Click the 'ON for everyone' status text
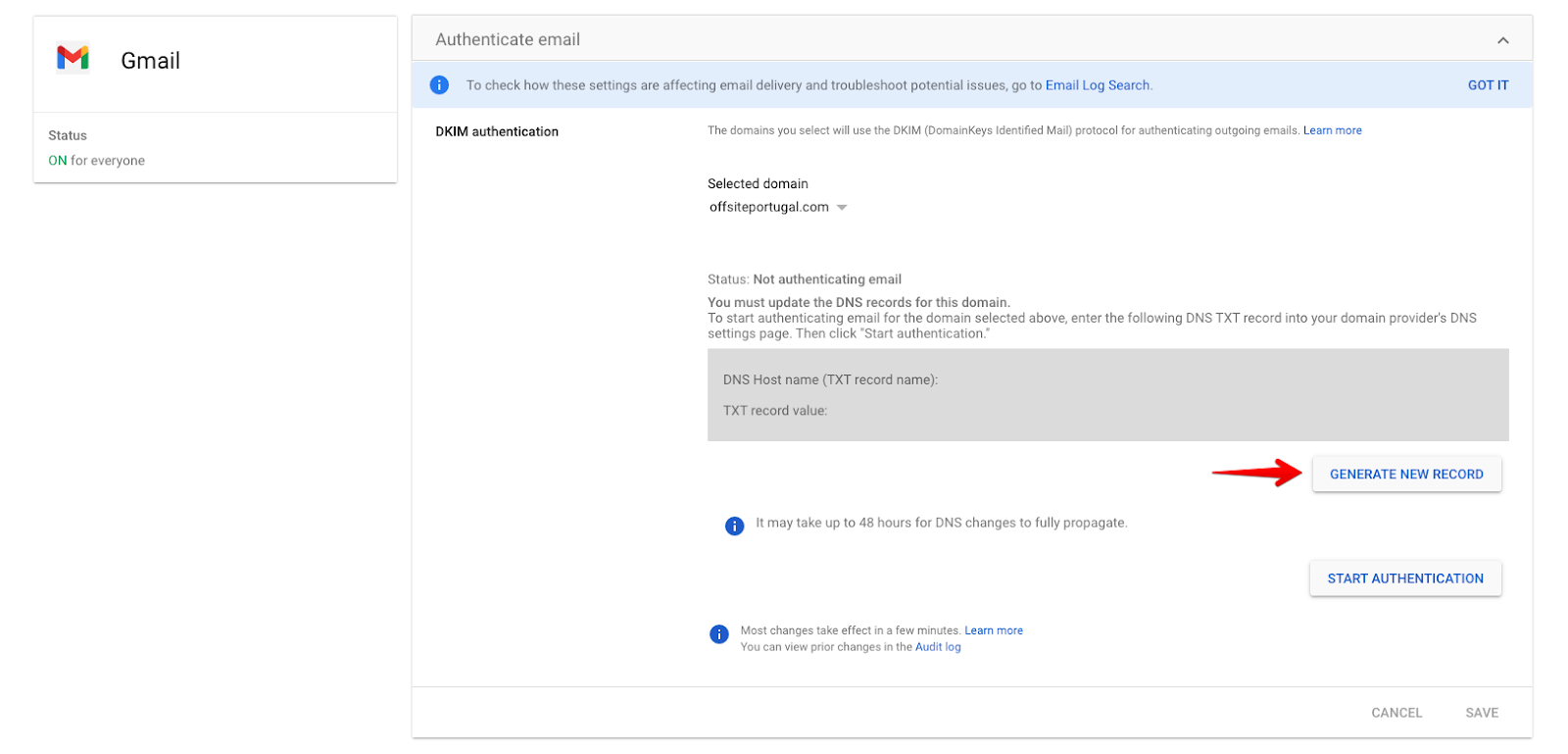Image resolution: width=1568 pixels, height=754 pixels. [x=96, y=161]
